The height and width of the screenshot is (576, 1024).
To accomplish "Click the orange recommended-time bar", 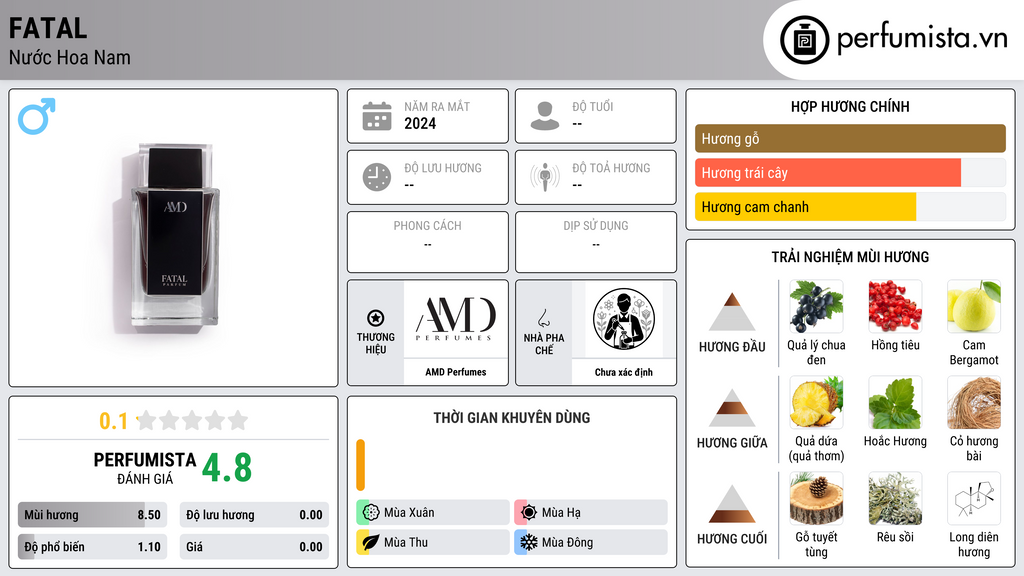I will (360, 465).
